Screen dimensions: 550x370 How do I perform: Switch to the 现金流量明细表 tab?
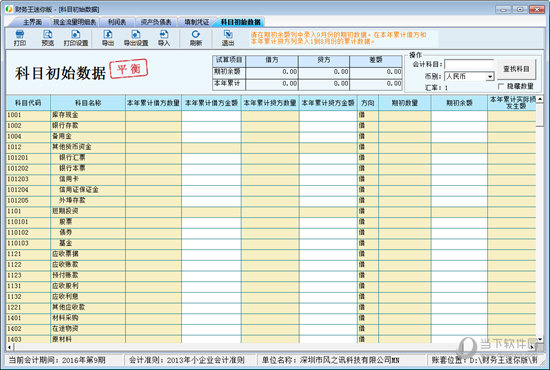coord(74,22)
